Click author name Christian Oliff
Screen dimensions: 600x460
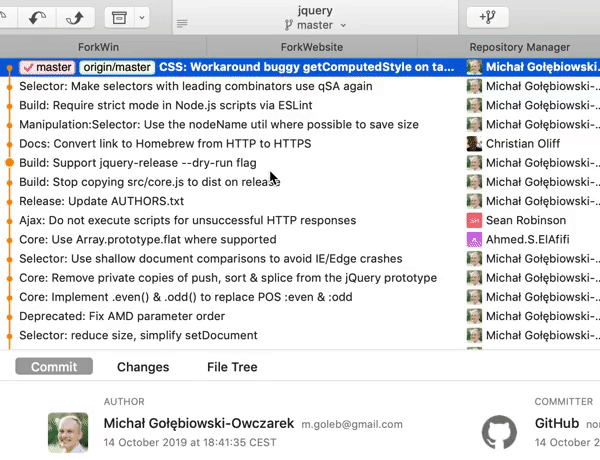523,144
